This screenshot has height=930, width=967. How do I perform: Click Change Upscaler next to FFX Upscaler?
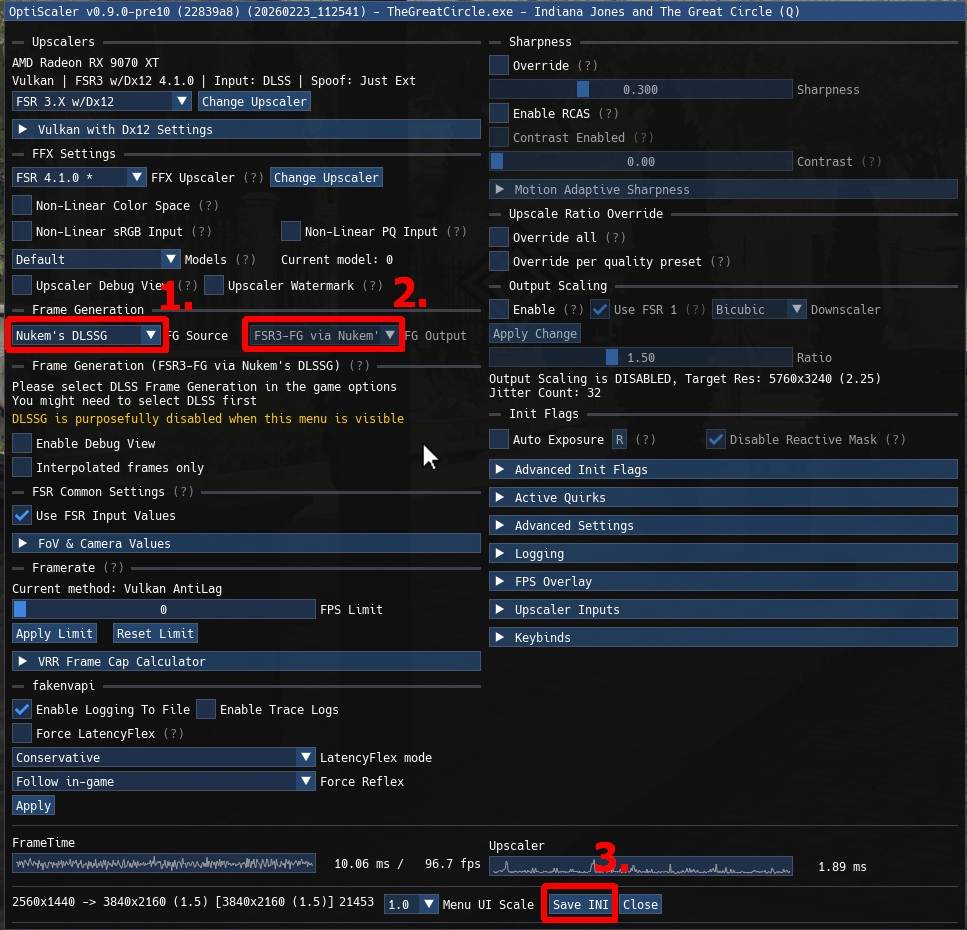pos(326,178)
